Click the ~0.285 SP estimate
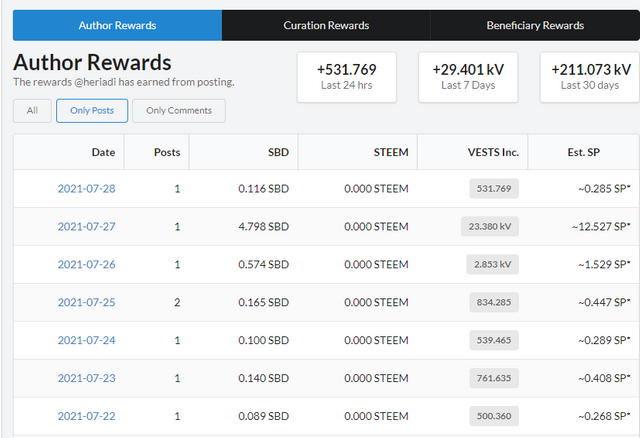 click(604, 189)
